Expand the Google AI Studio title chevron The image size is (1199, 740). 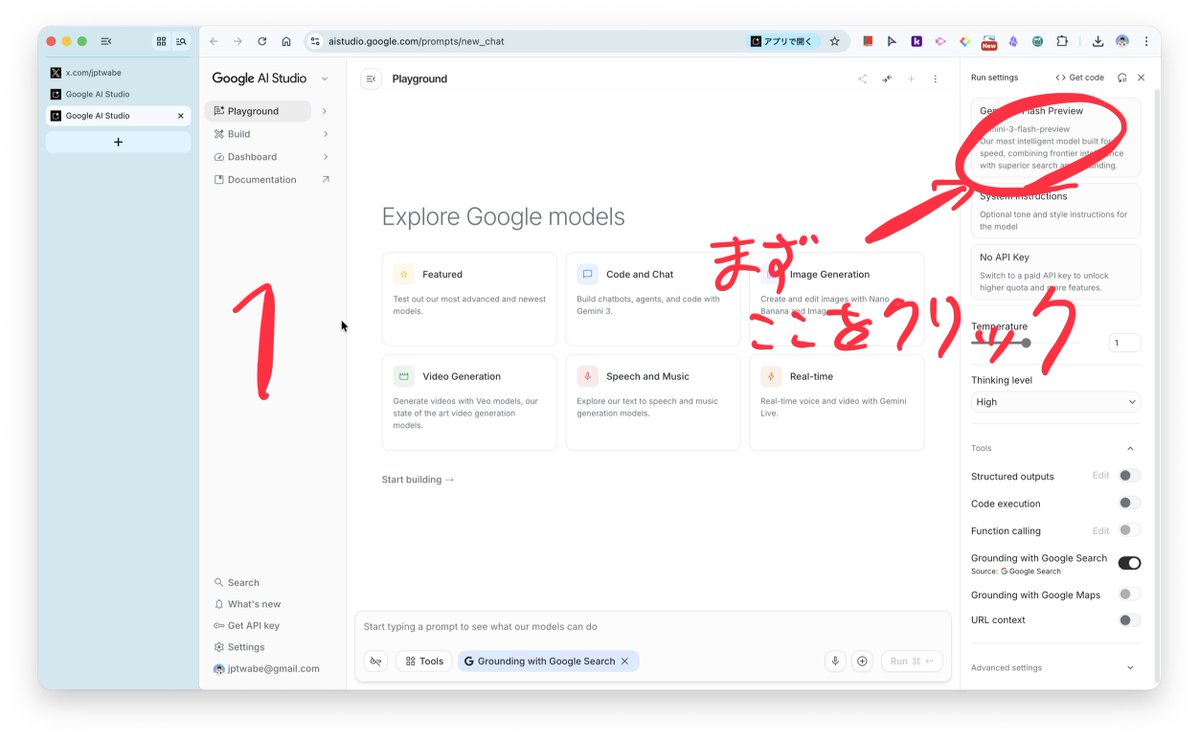324,79
